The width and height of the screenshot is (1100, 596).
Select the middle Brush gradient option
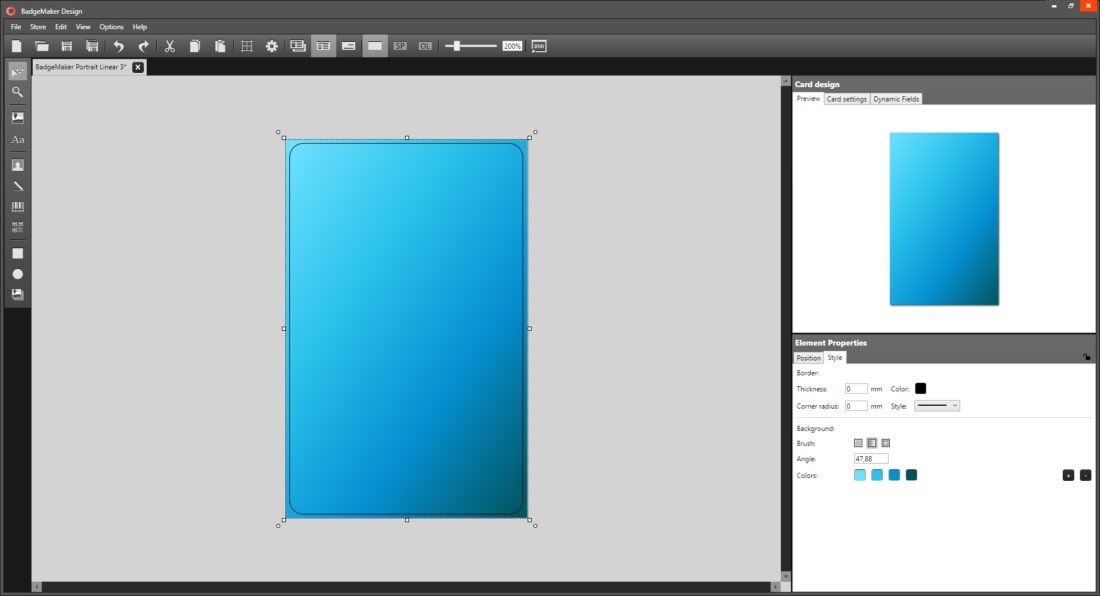871,442
